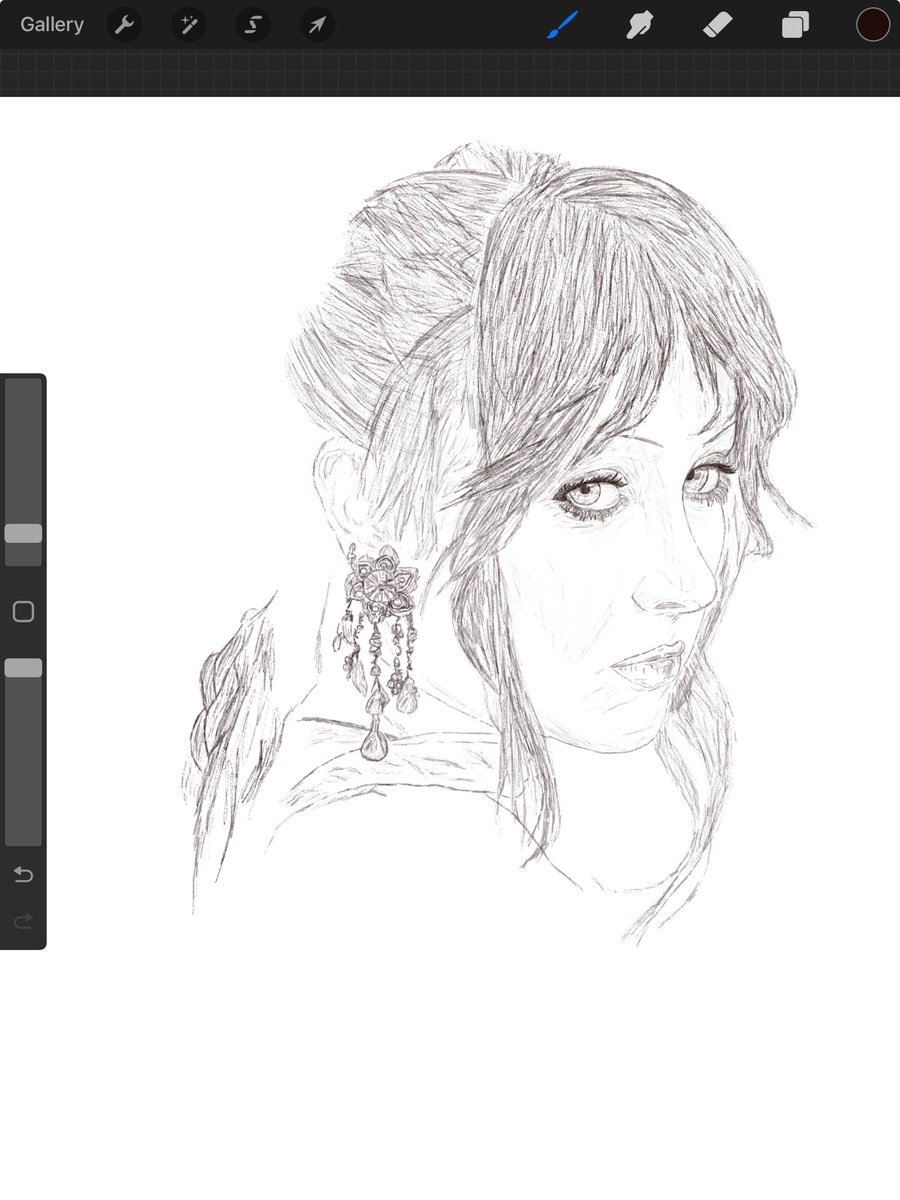This screenshot has height=1200, width=900.
Task: Open the smudge brush settings
Action: [x=639, y=25]
